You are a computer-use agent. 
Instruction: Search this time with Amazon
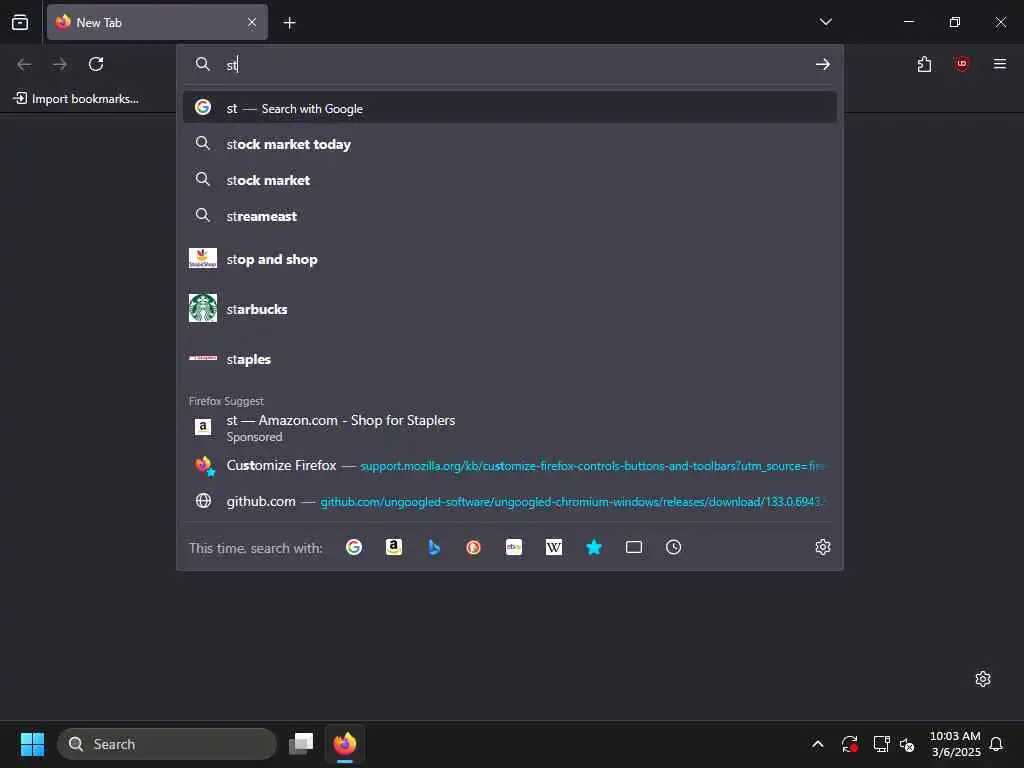394,547
